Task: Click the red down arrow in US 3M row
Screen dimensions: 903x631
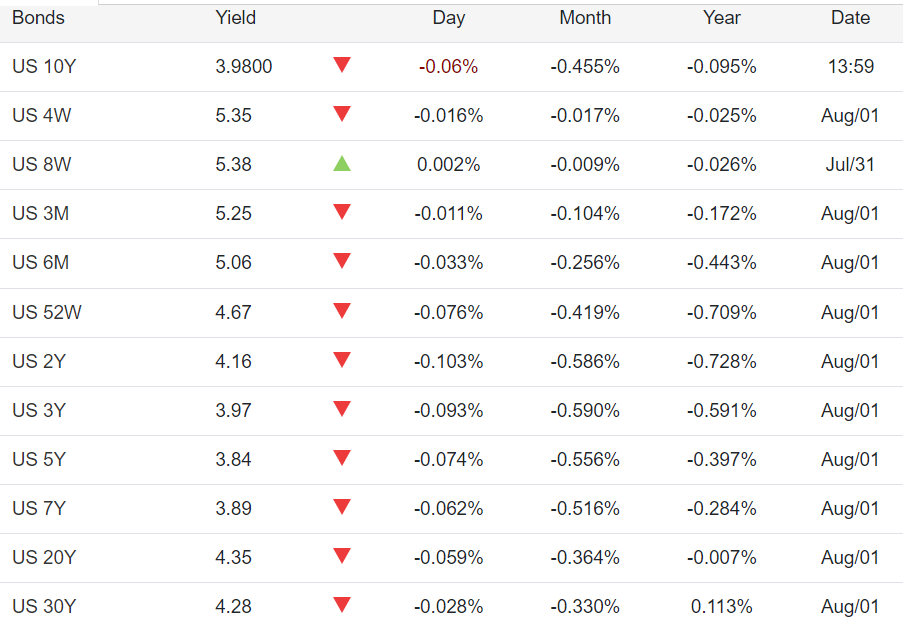Action: (x=342, y=211)
